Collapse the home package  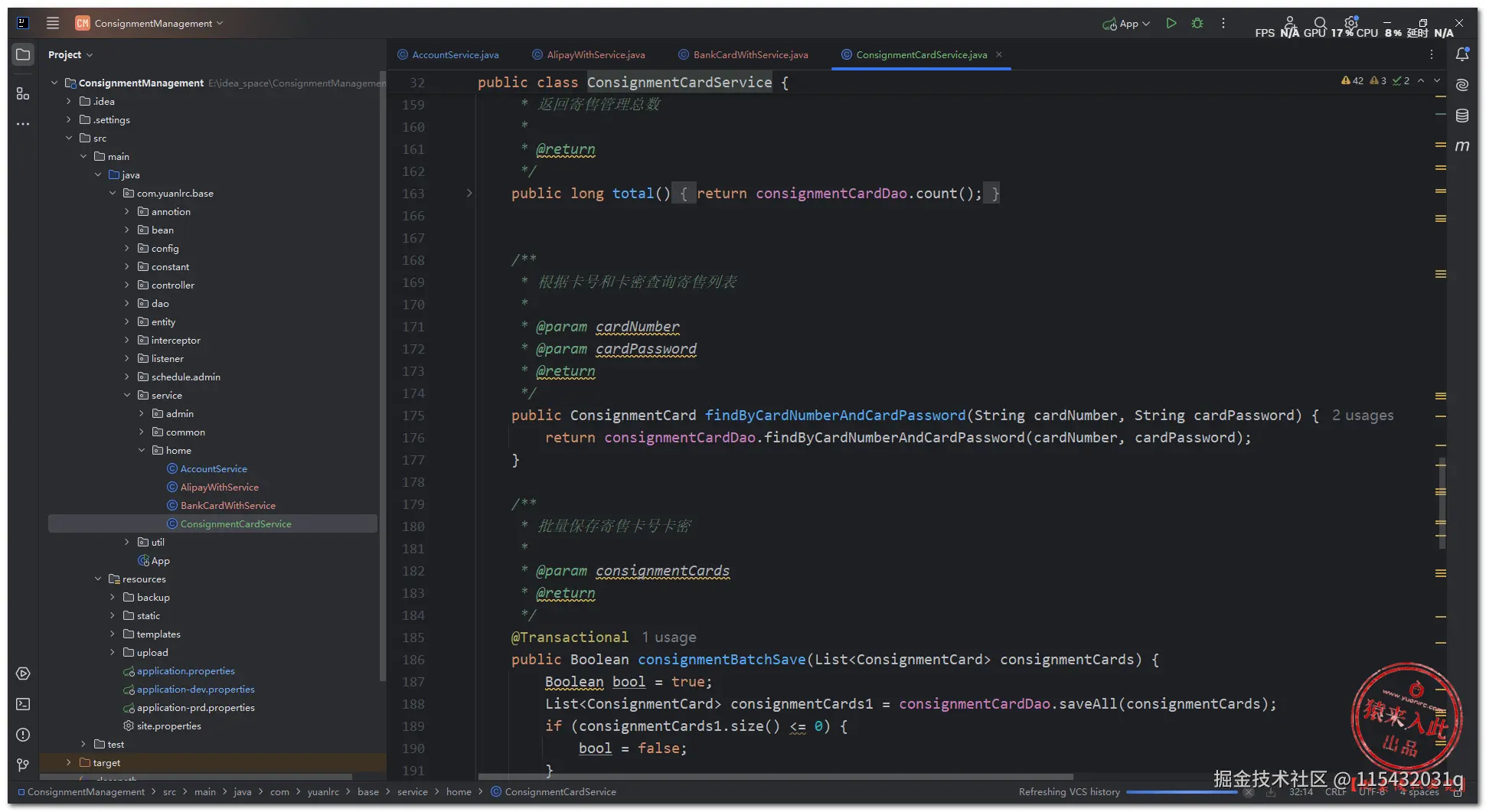coord(142,450)
